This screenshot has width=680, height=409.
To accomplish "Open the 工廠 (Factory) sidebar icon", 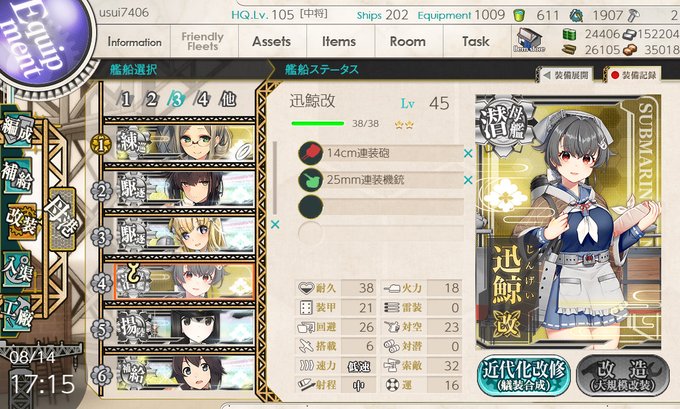I will coord(17,313).
